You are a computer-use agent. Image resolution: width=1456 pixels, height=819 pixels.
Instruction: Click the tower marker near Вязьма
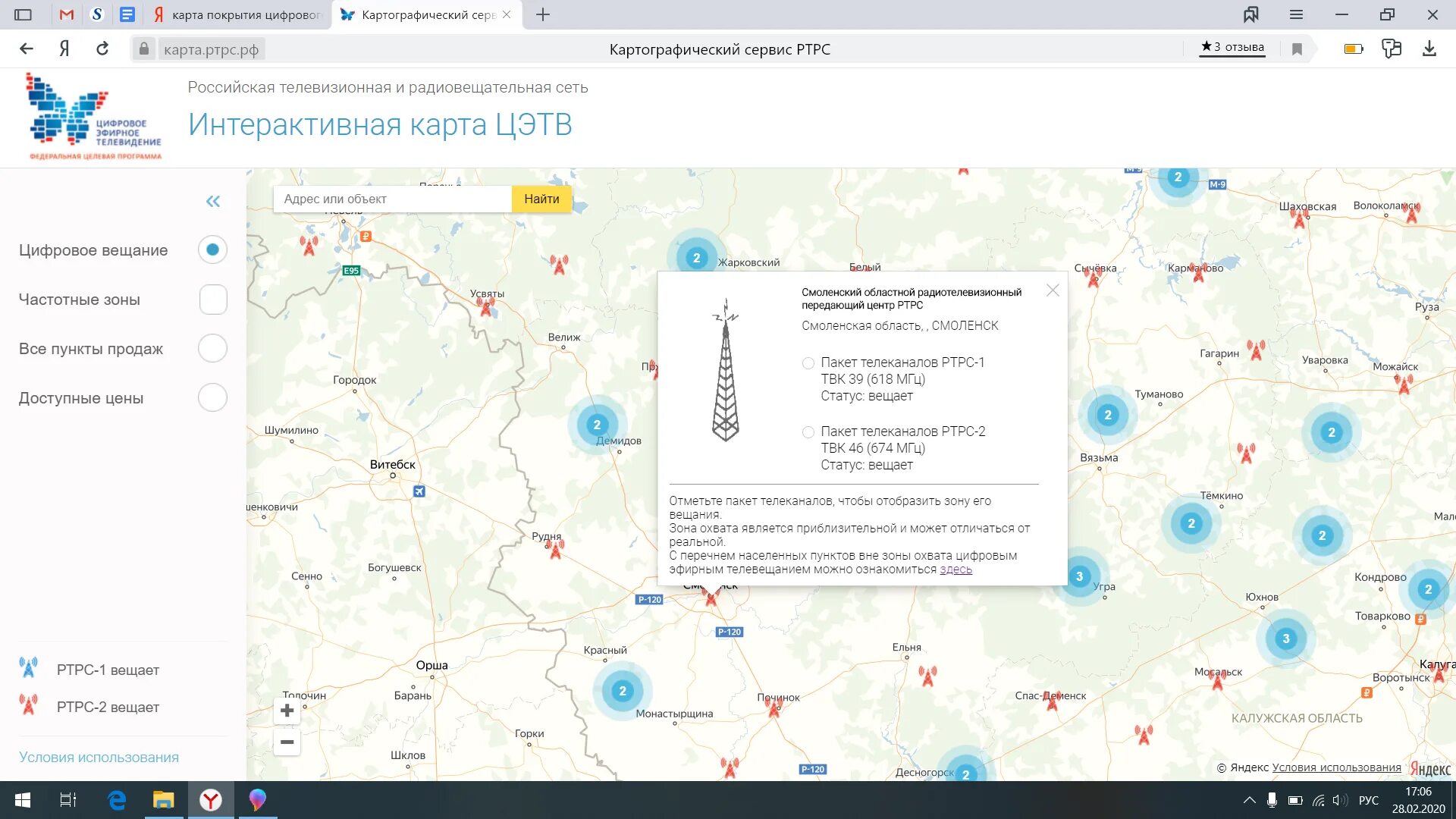(1246, 453)
